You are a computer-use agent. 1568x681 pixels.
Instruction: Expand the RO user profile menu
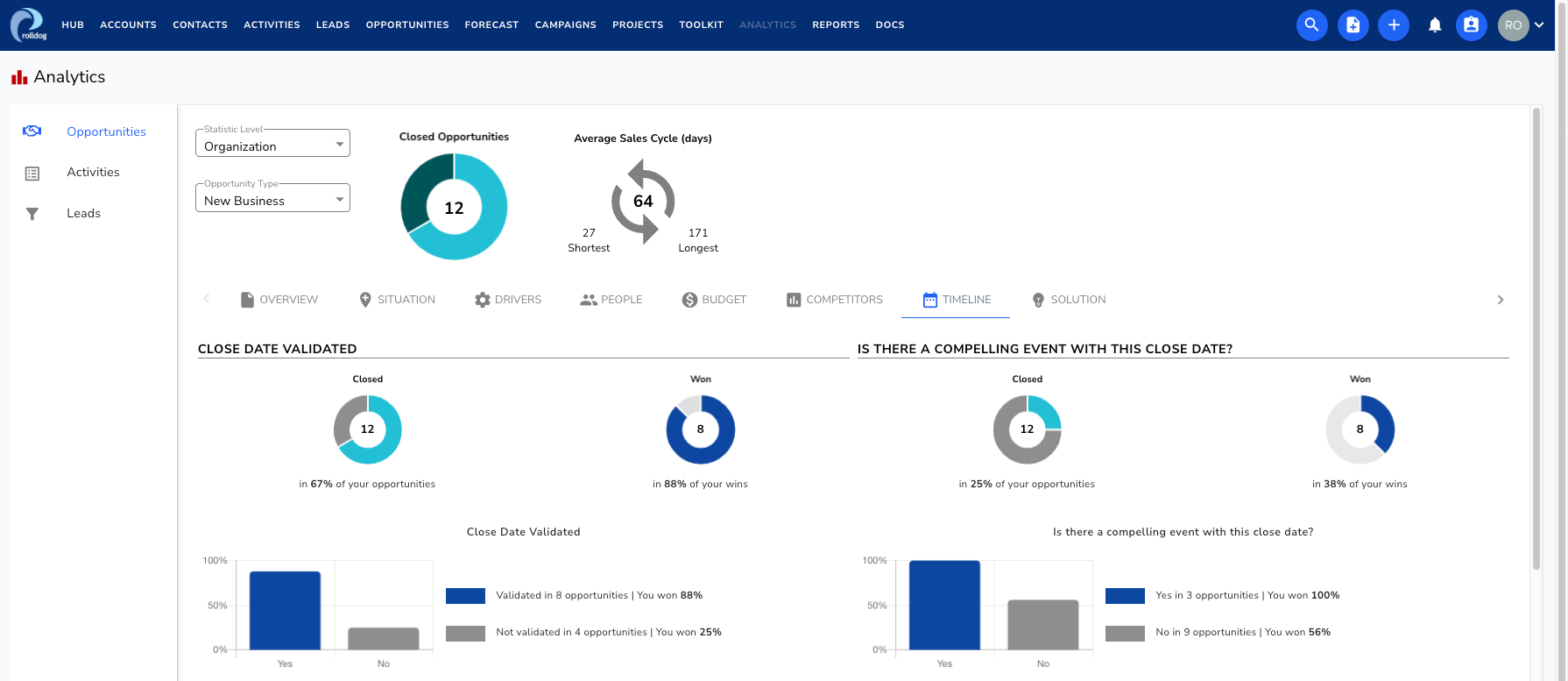[1522, 25]
